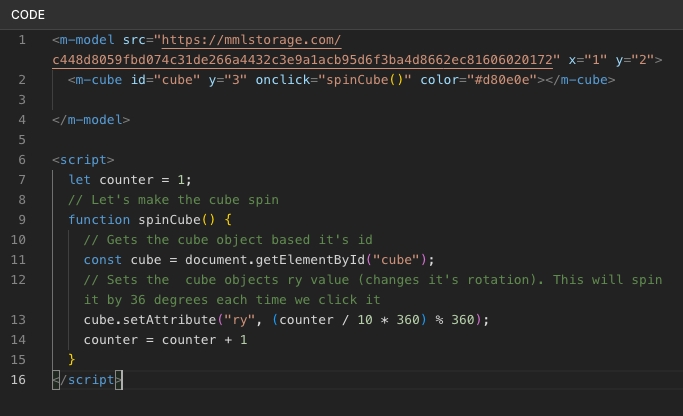683x416 pixels.
Task: Open the mmlstorage.com URL in src
Action: (250, 40)
